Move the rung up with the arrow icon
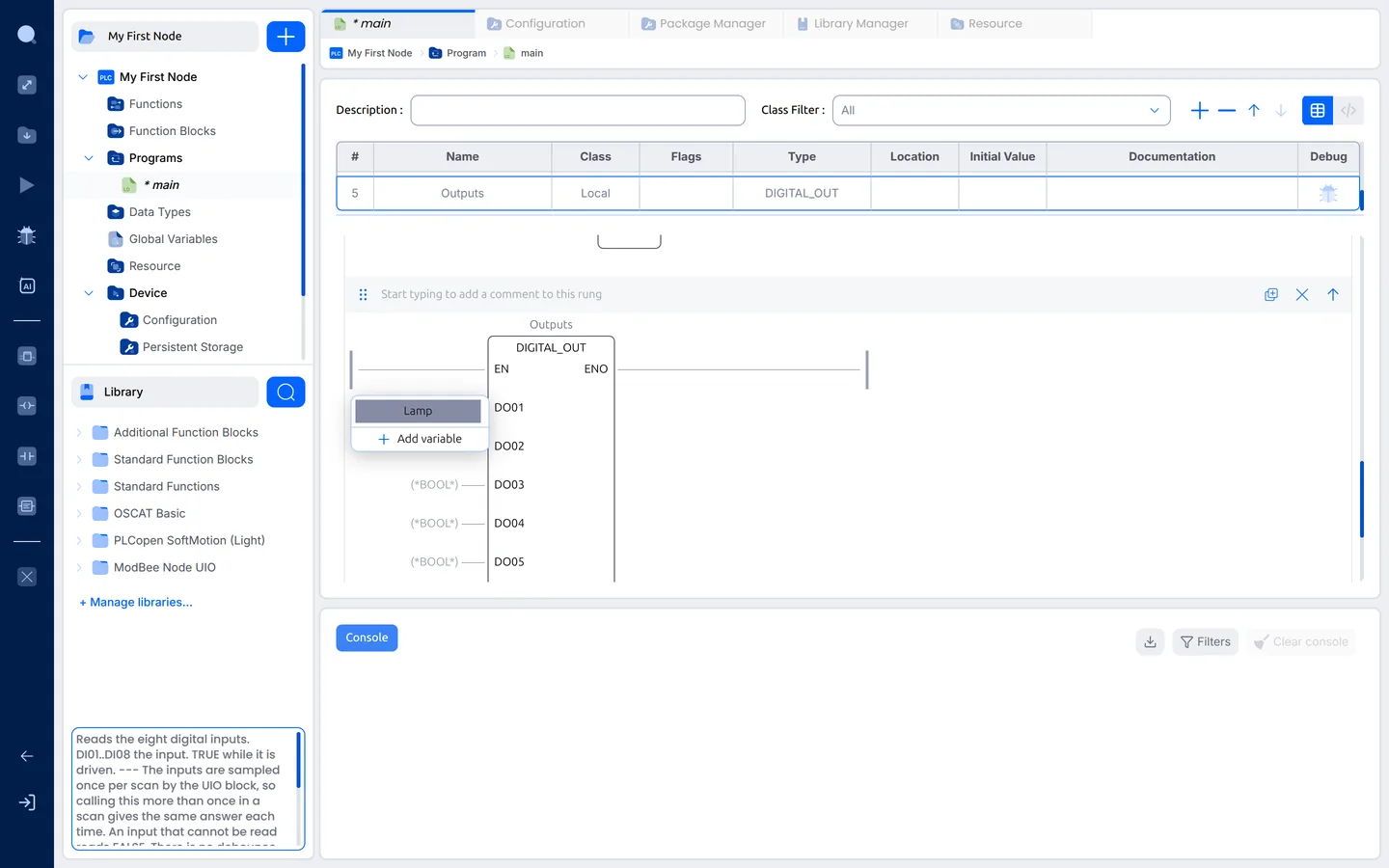 pyautogui.click(x=1333, y=294)
